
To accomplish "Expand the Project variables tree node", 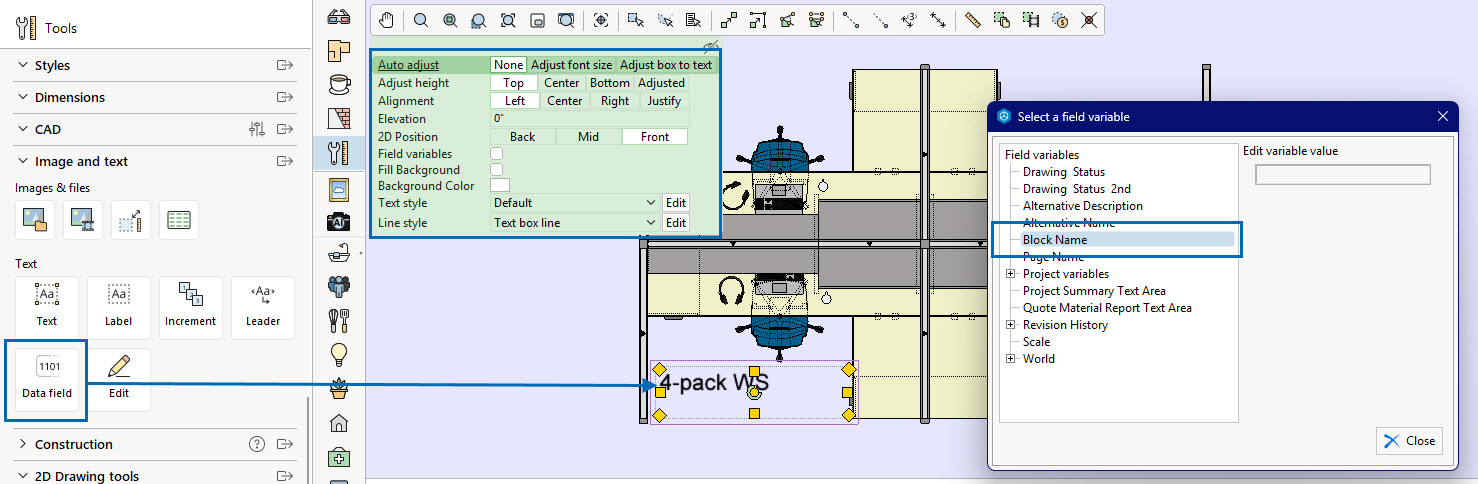I will click(x=1011, y=274).
